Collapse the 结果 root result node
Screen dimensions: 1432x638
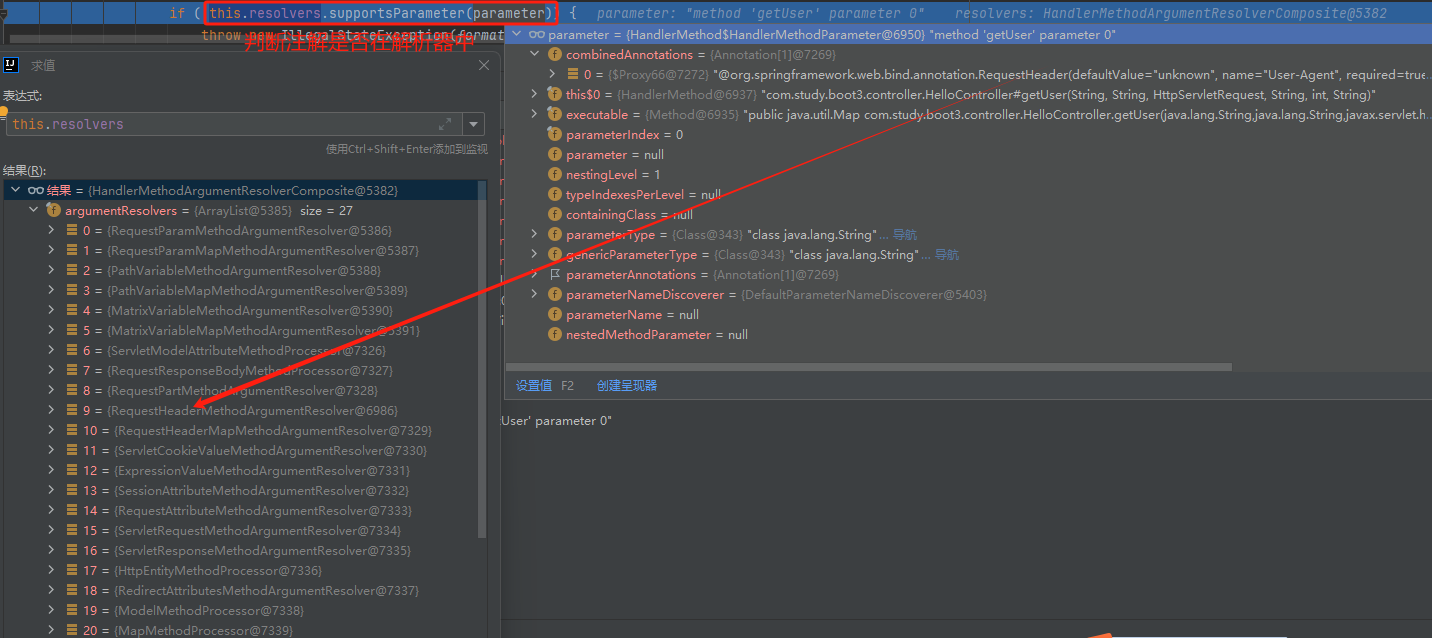[x=14, y=190]
